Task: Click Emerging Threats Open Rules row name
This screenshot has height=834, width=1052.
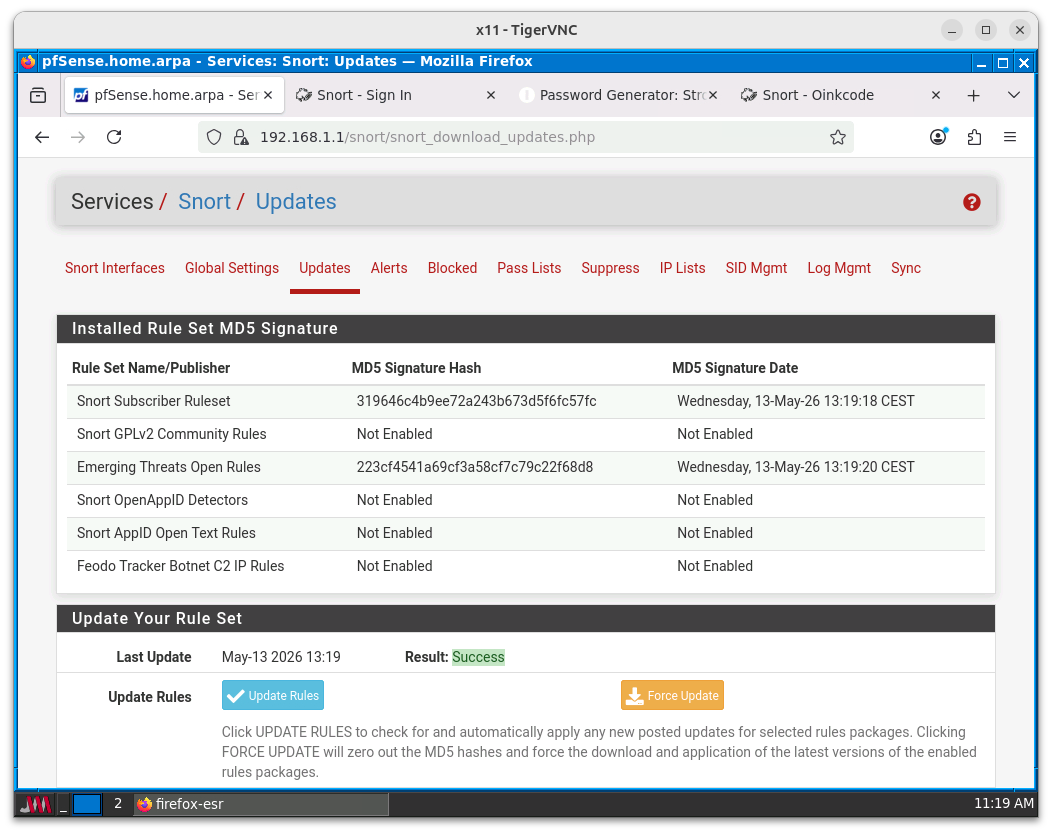Action: 168,467
